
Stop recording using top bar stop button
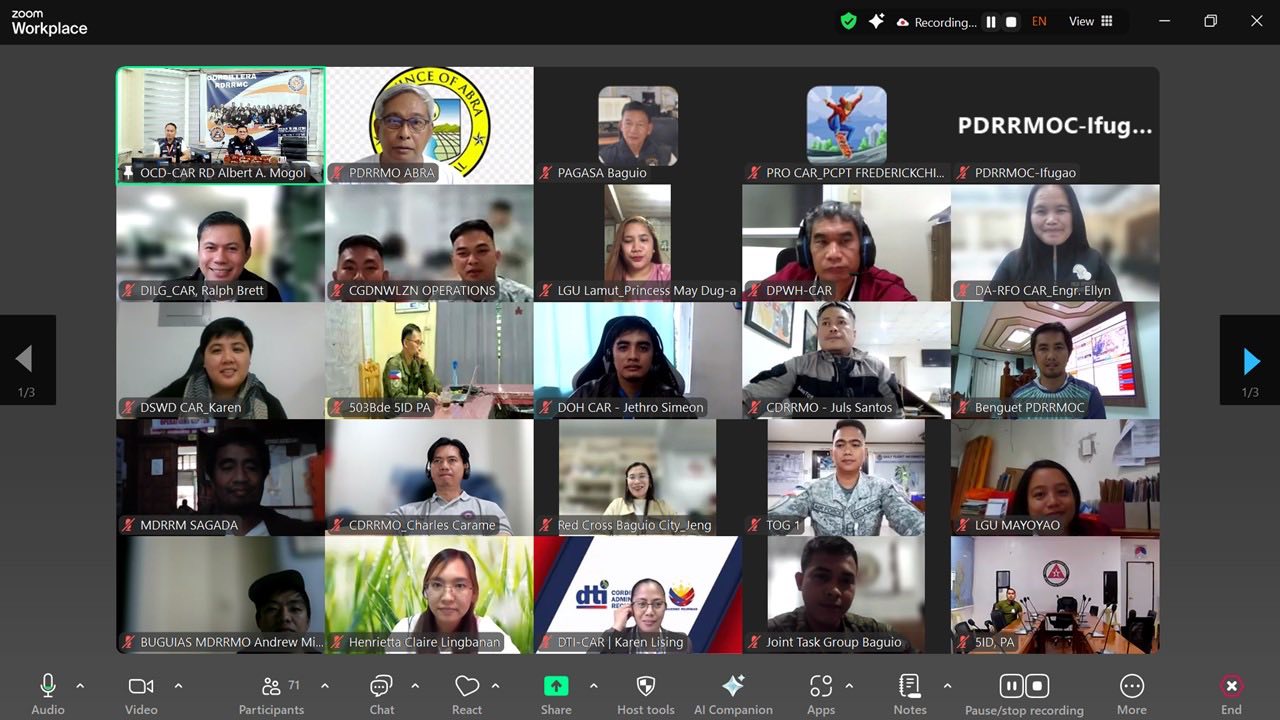(x=1011, y=22)
